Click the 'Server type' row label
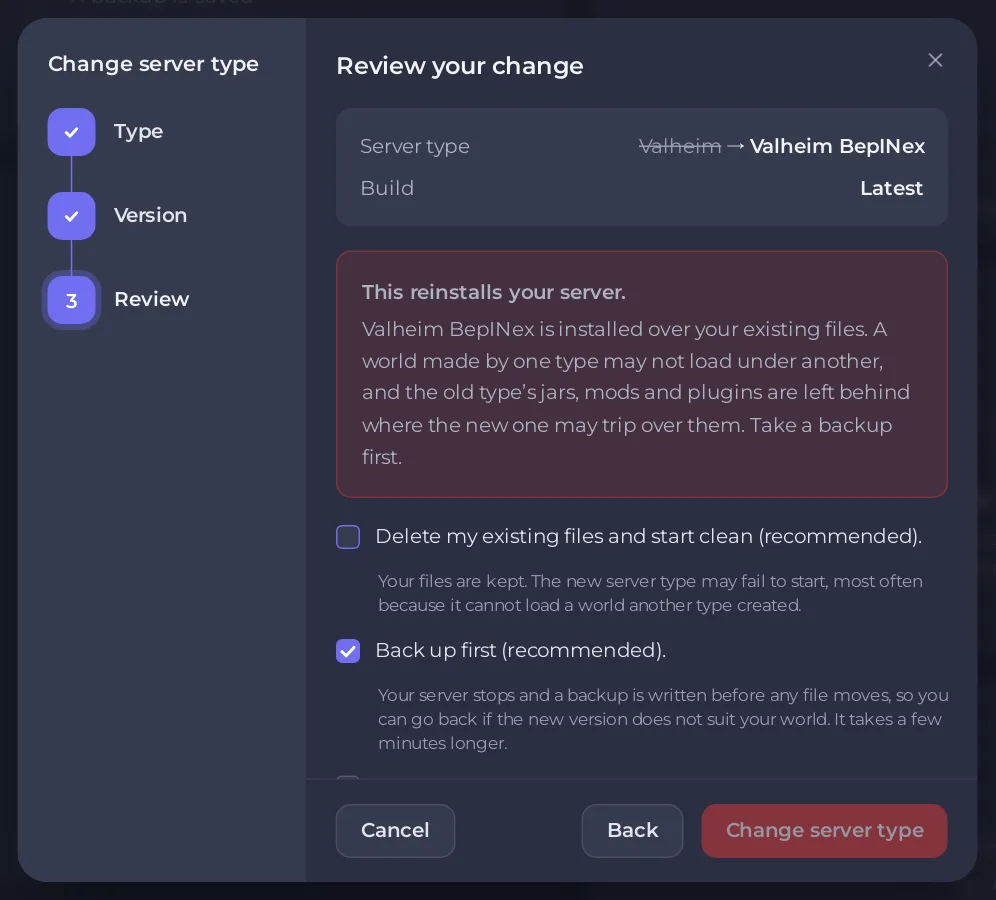This screenshot has width=996, height=900. (x=415, y=147)
